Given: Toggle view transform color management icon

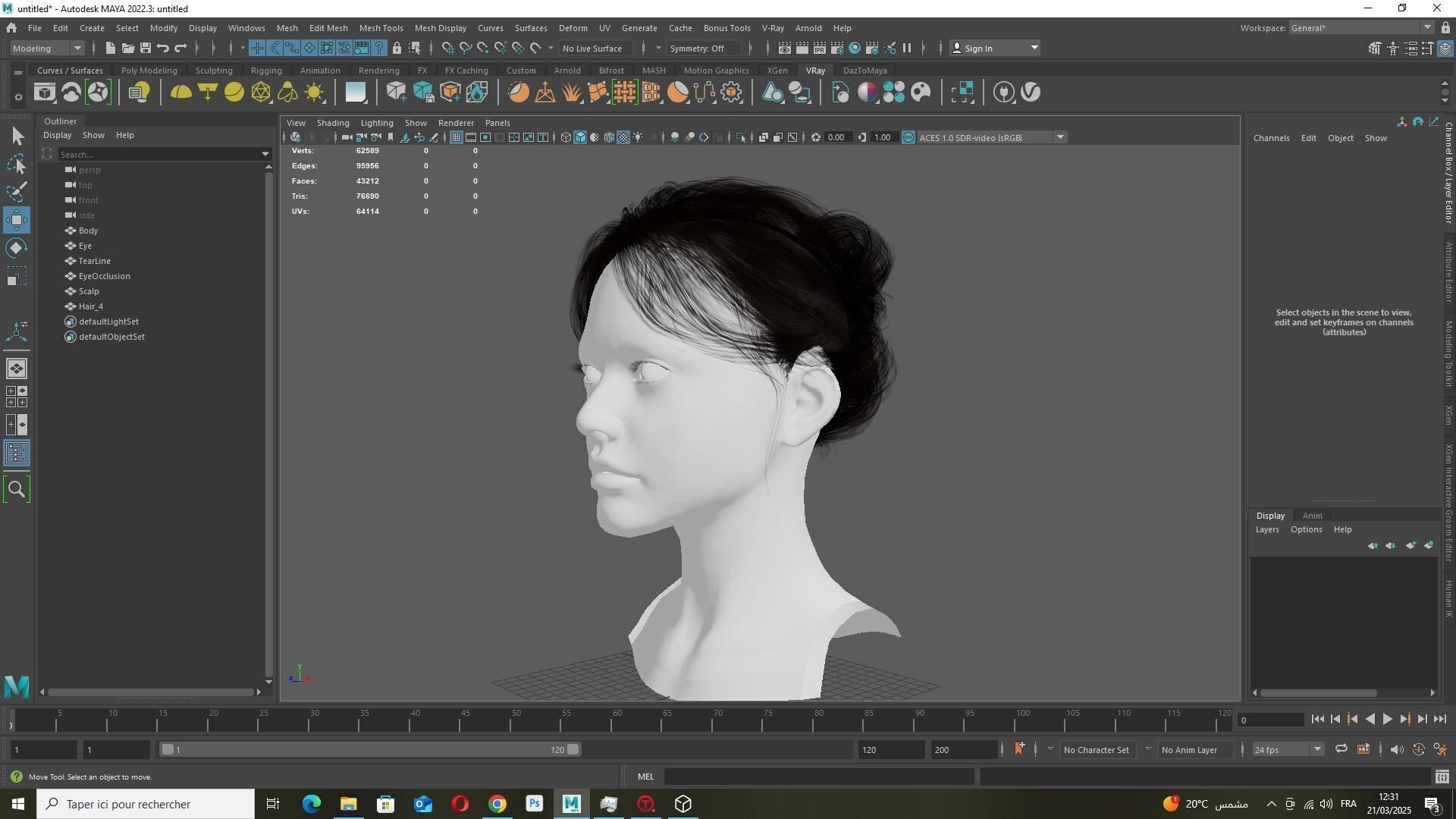Looking at the screenshot, I should coord(908,137).
